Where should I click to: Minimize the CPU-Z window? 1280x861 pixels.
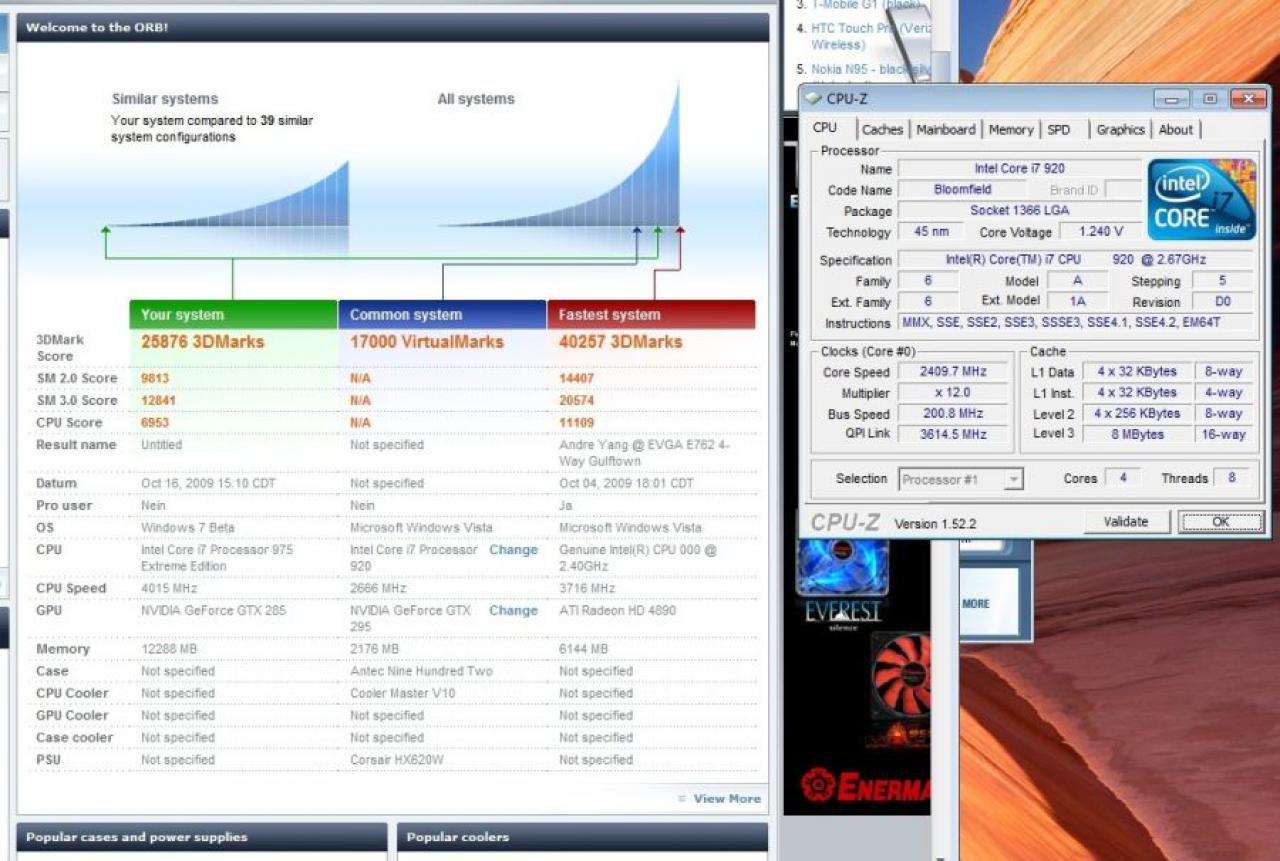pyautogui.click(x=1171, y=98)
